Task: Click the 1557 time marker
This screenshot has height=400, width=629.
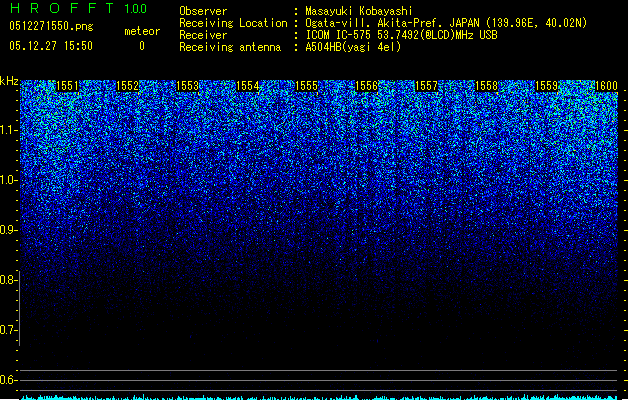Action: [426, 86]
